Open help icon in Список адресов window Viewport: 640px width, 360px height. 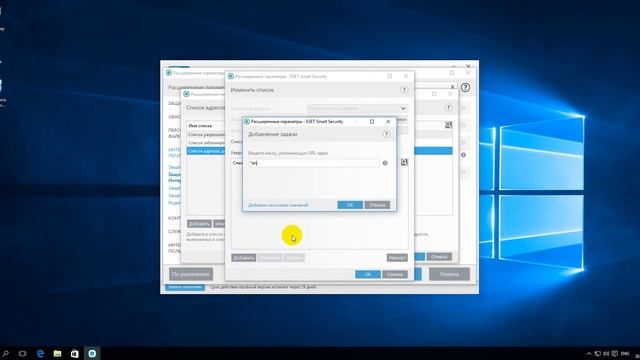pos(448,107)
